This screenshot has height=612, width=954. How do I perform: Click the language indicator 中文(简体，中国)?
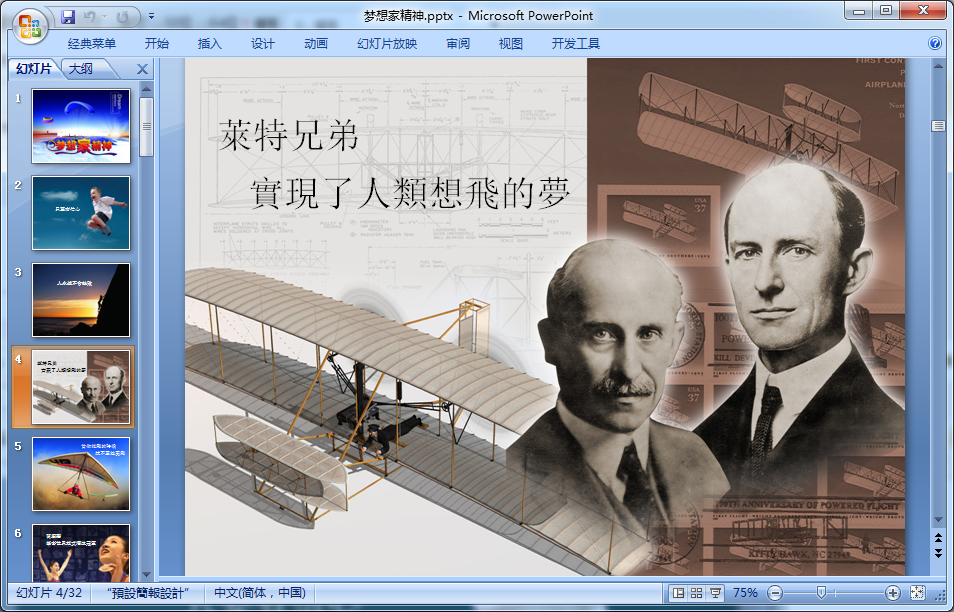(x=260, y=593)
